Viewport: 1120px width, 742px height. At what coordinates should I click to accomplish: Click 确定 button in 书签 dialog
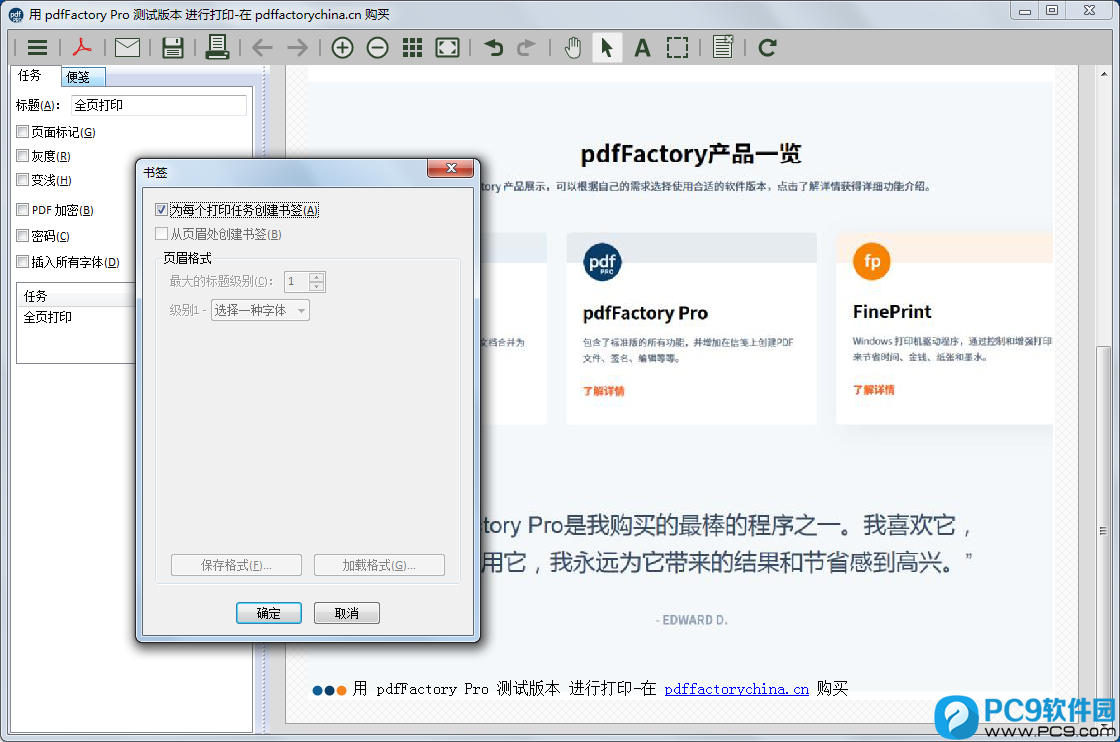[x=269, y=613]
